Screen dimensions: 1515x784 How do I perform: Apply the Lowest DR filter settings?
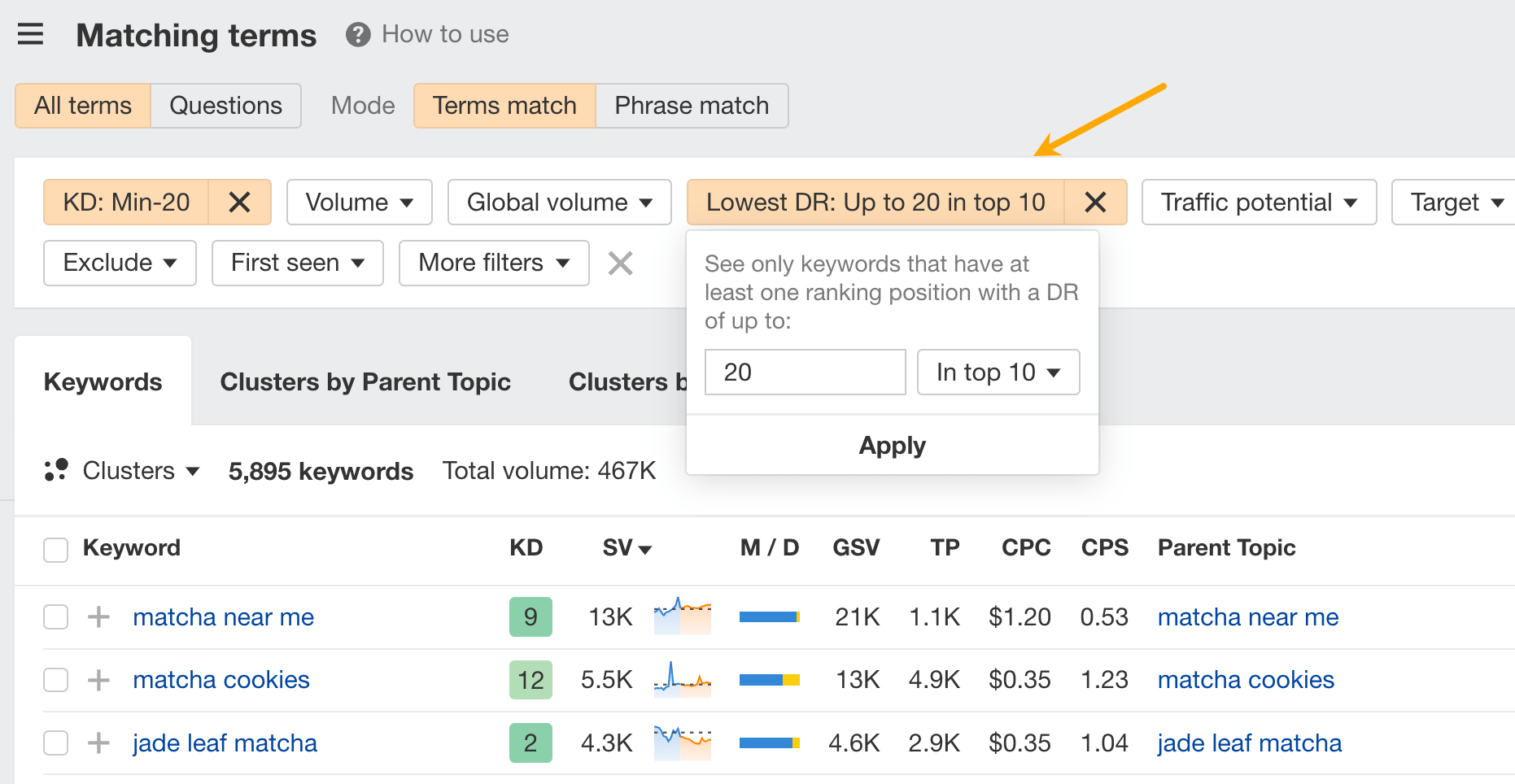[x=892, y=445]
